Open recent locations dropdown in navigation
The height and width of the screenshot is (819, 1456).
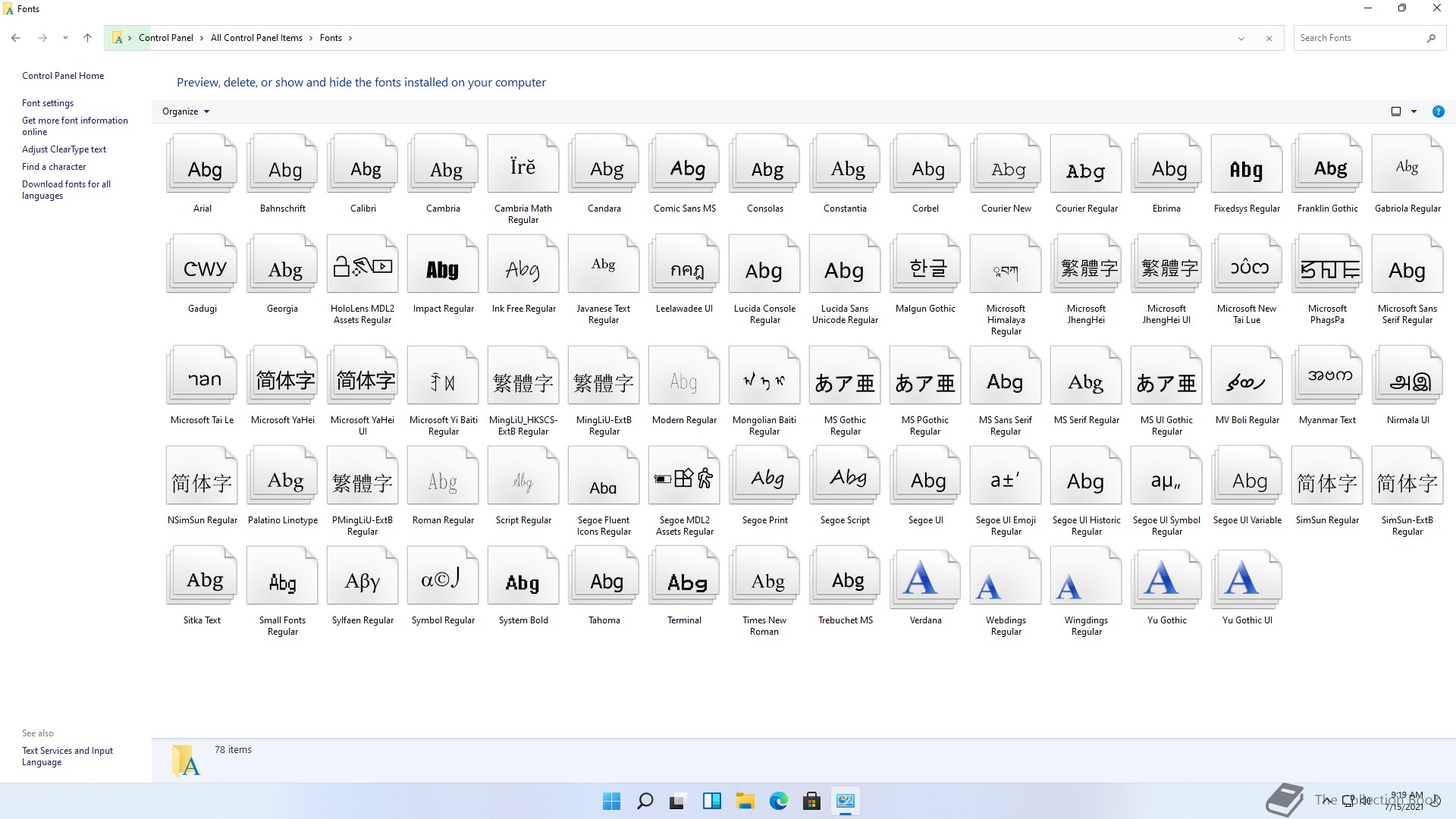(x=65, y=38)
